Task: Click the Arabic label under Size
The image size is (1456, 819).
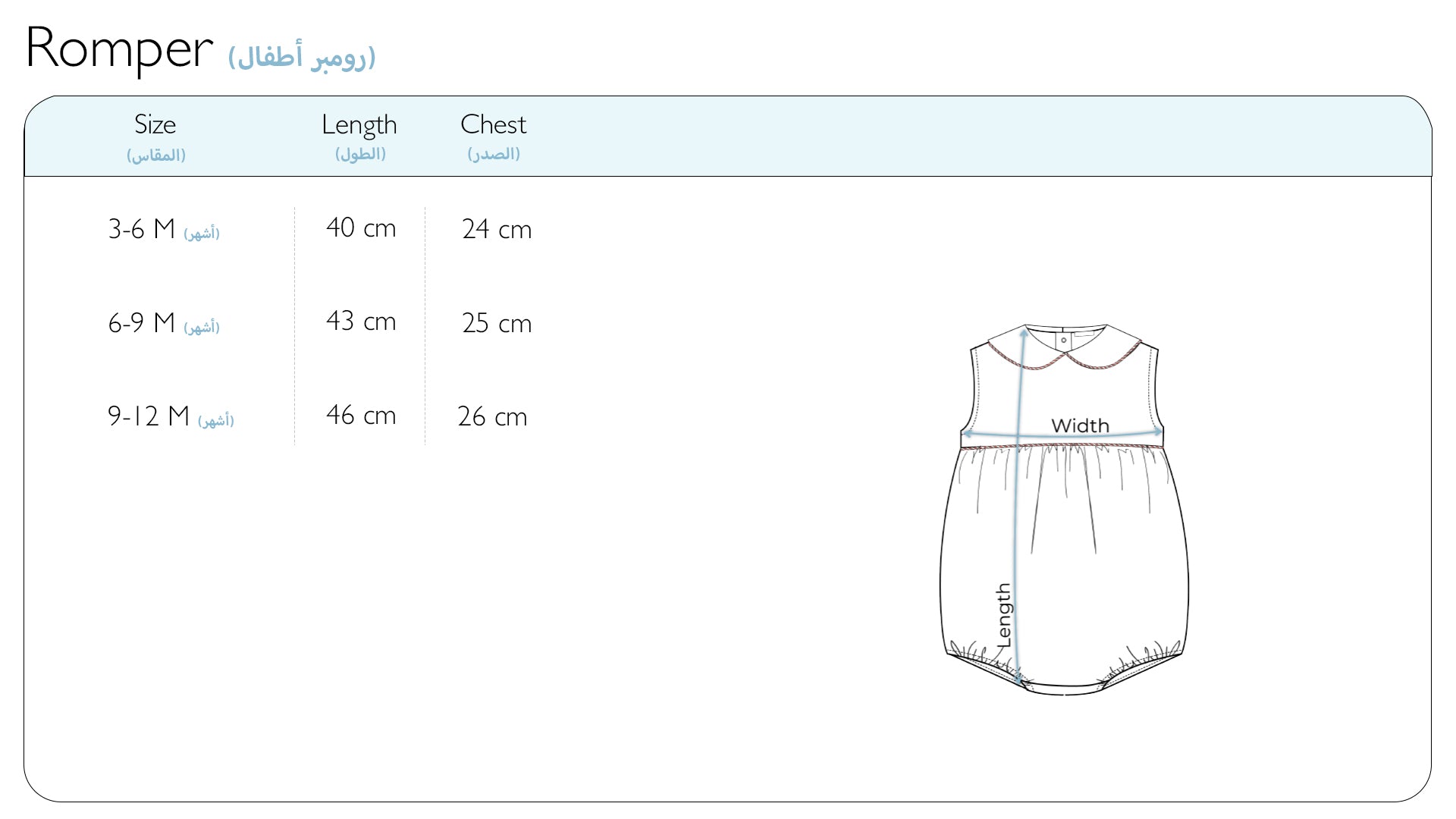Action: [x=156, y=155]
